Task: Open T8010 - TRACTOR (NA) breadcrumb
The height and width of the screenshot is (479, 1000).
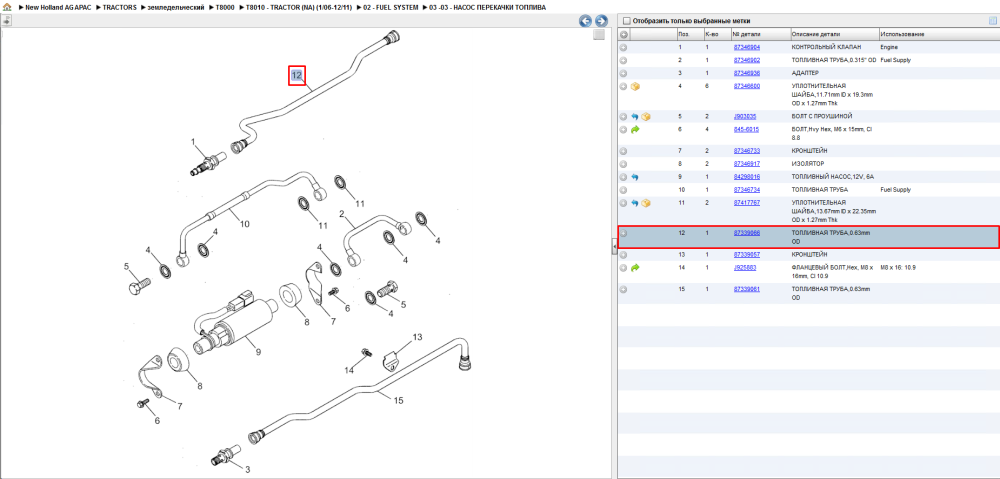Action: [299, 7]
